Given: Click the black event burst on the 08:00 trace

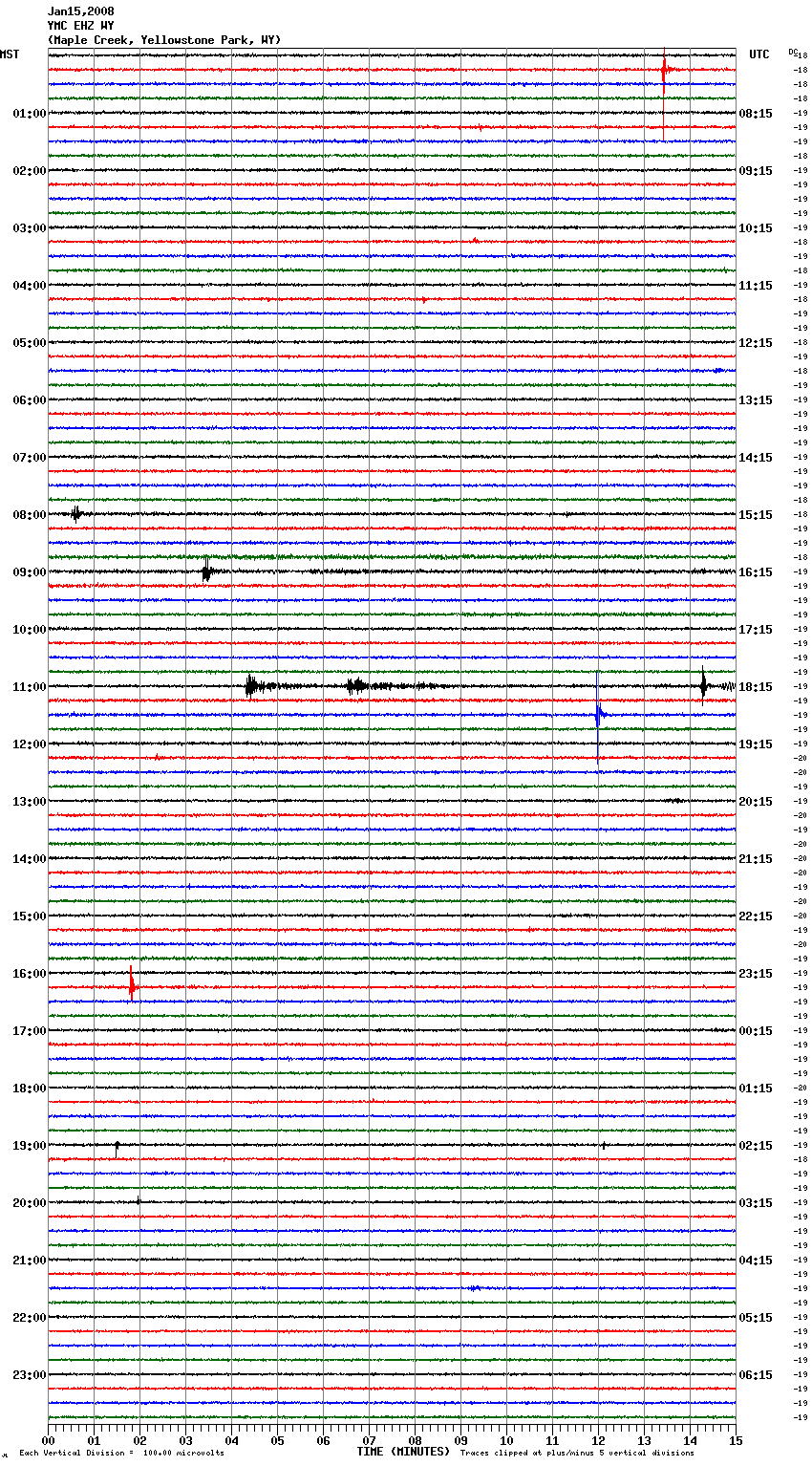Looking at the screenshot, I should [x=77, y=514].
